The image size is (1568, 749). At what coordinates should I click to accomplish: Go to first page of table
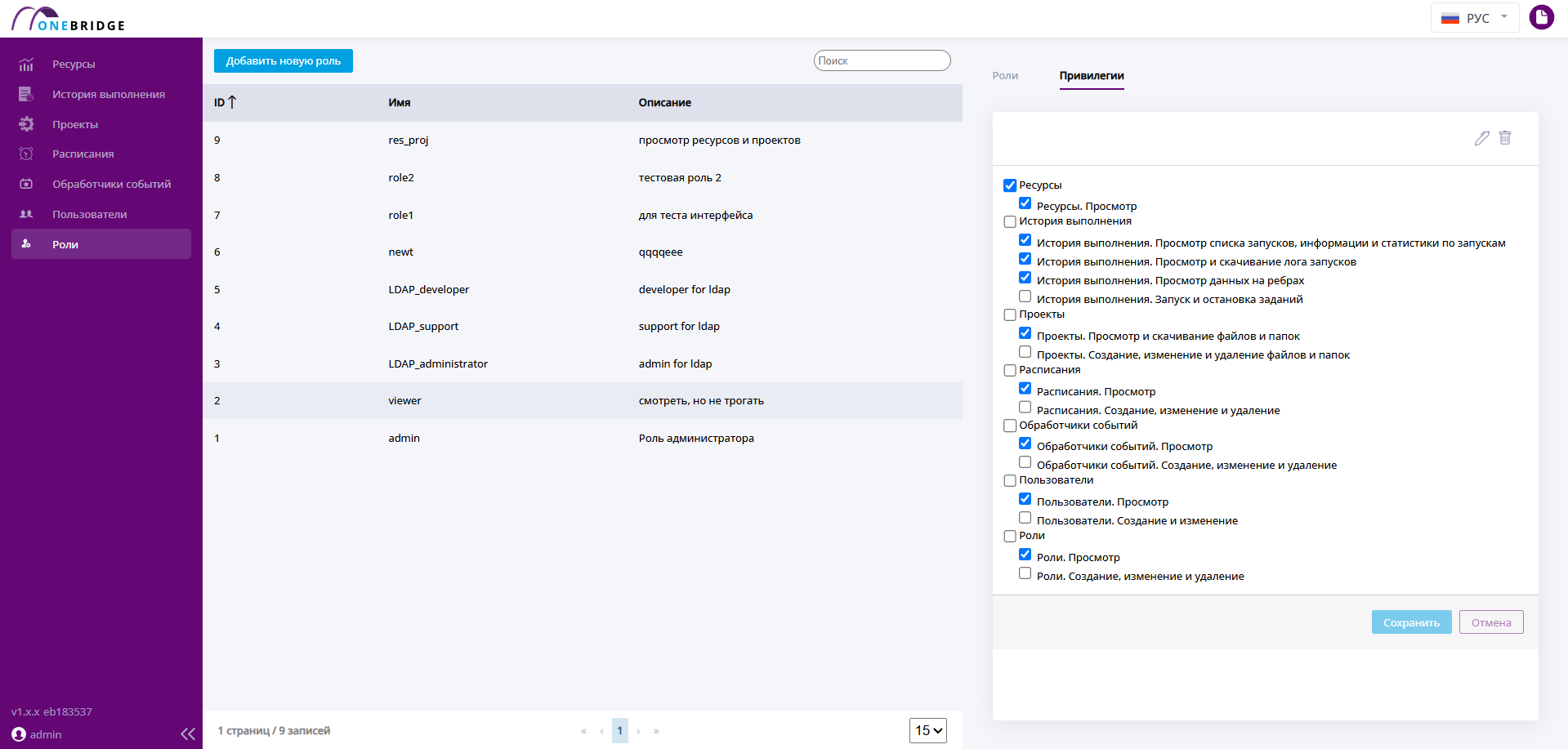coord(583,731)
